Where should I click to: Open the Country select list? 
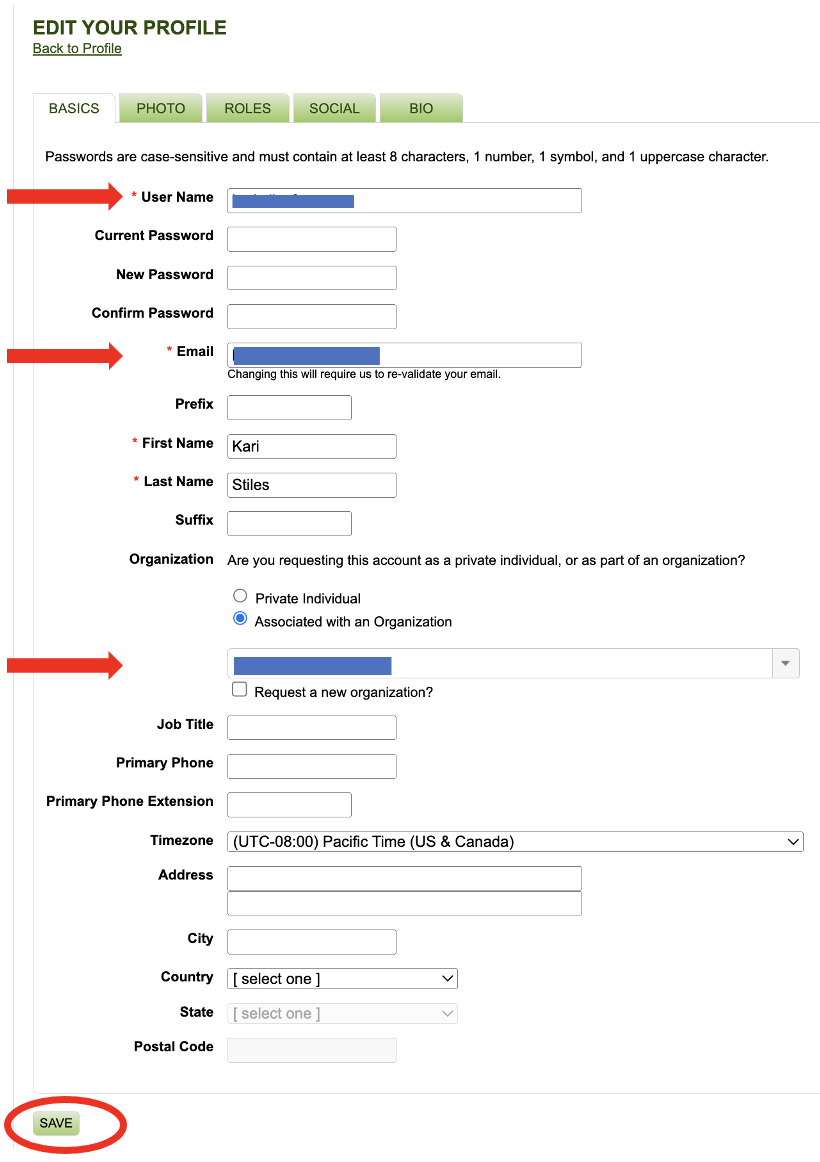pyautogui.click(x=342, y=978)
